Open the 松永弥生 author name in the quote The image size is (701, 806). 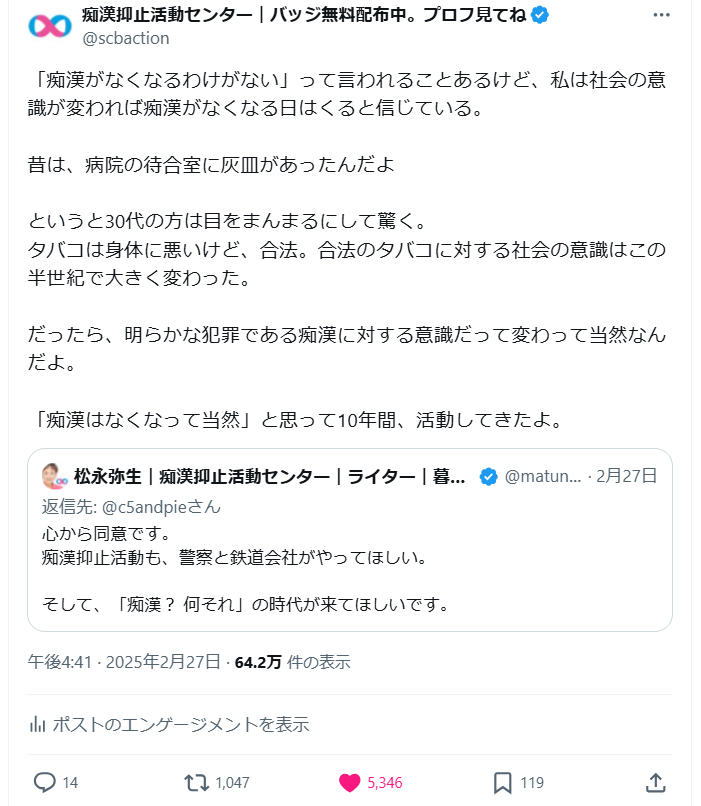coord(270,476)
